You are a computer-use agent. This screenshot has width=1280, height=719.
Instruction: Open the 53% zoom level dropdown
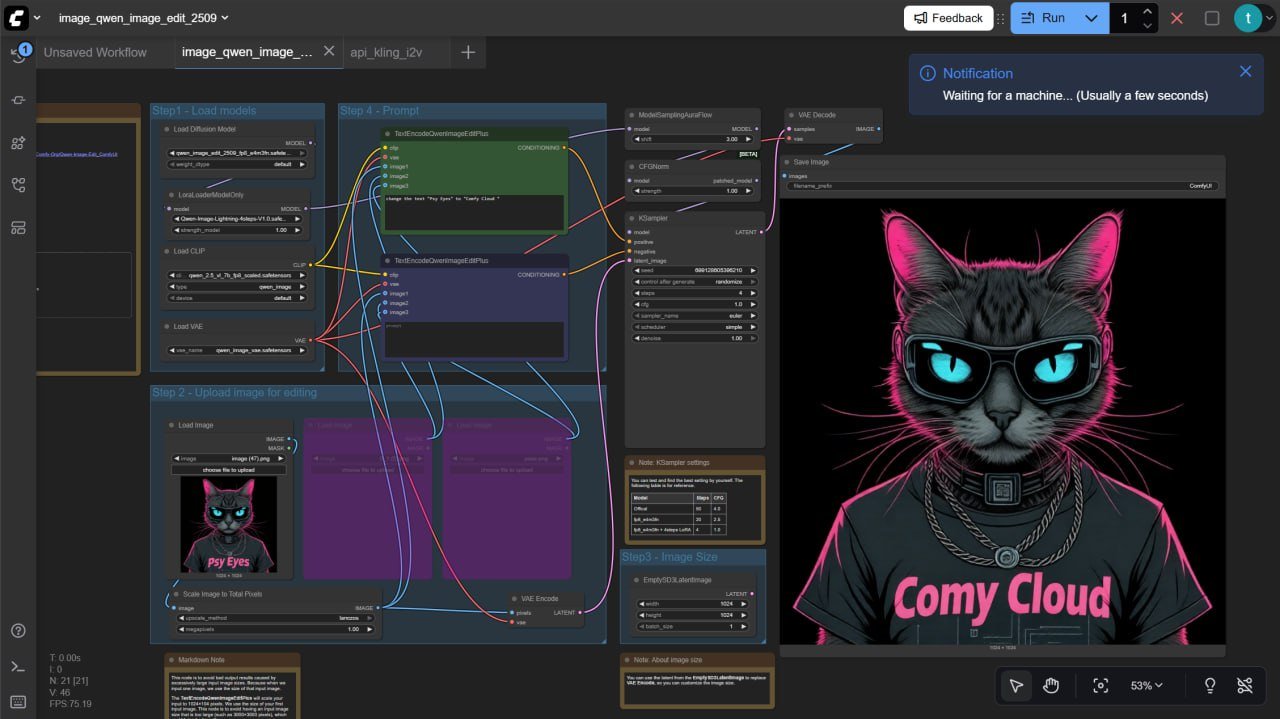tap(1147, 686)
